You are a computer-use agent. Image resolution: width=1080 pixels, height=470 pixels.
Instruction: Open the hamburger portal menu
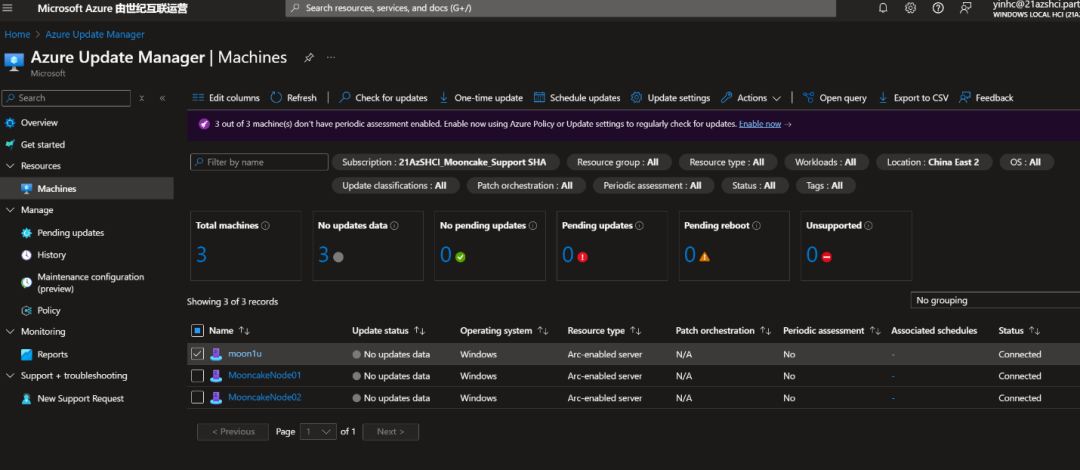point(9,8)
